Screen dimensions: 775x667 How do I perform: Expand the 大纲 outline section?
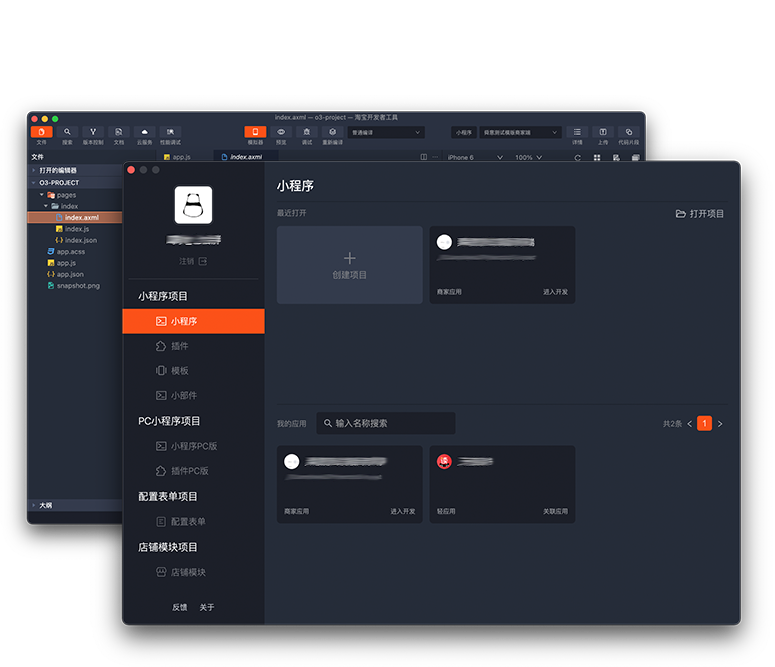pos(75,505)
